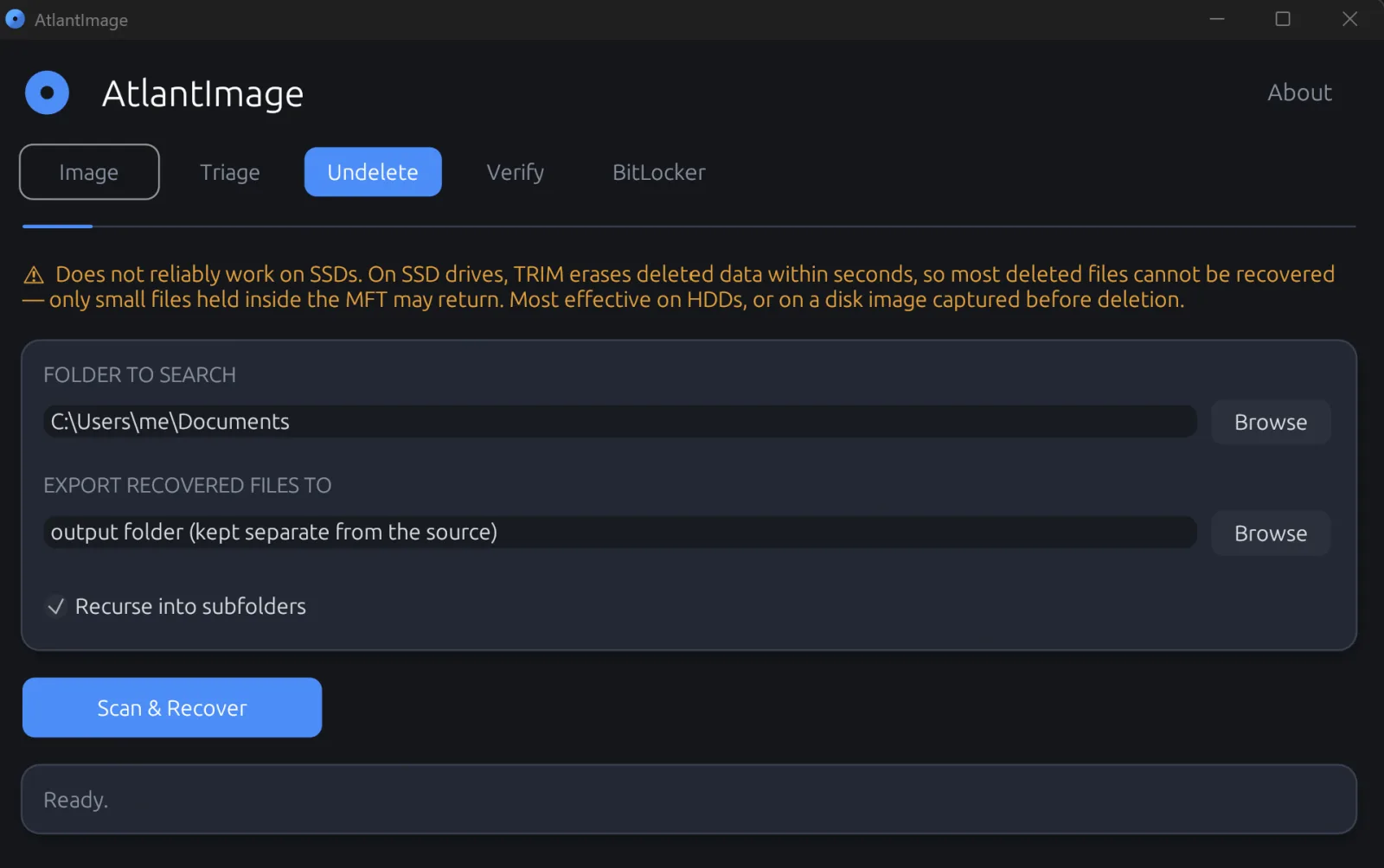Image resolution: width=1384 pixels, height=868 pixels.
Task: Open the BitLocker tab
Action: tap(659, 172)
